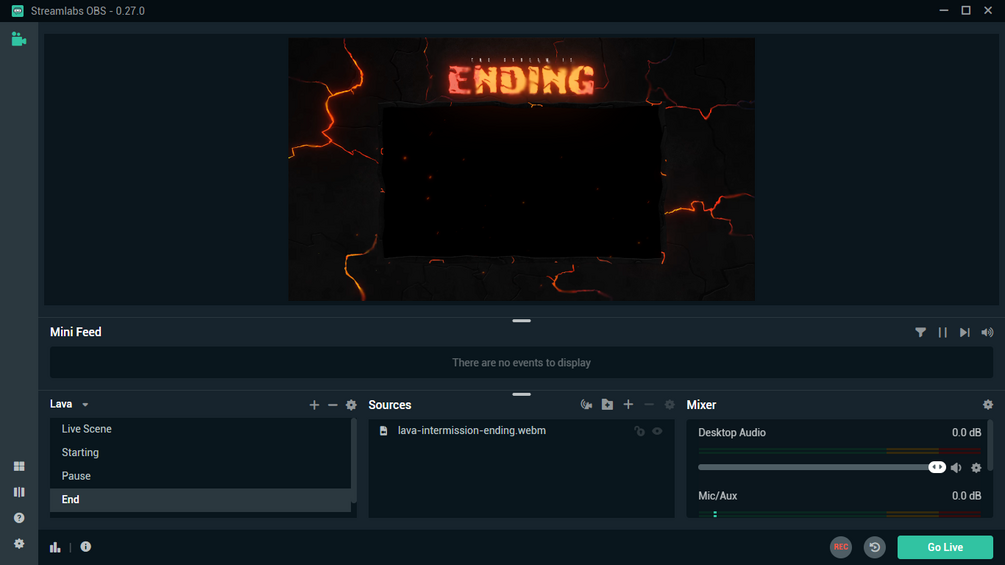Click resize handle above Mini Feed
Viewport: 1005px width, 565px height.
[521, 320]
